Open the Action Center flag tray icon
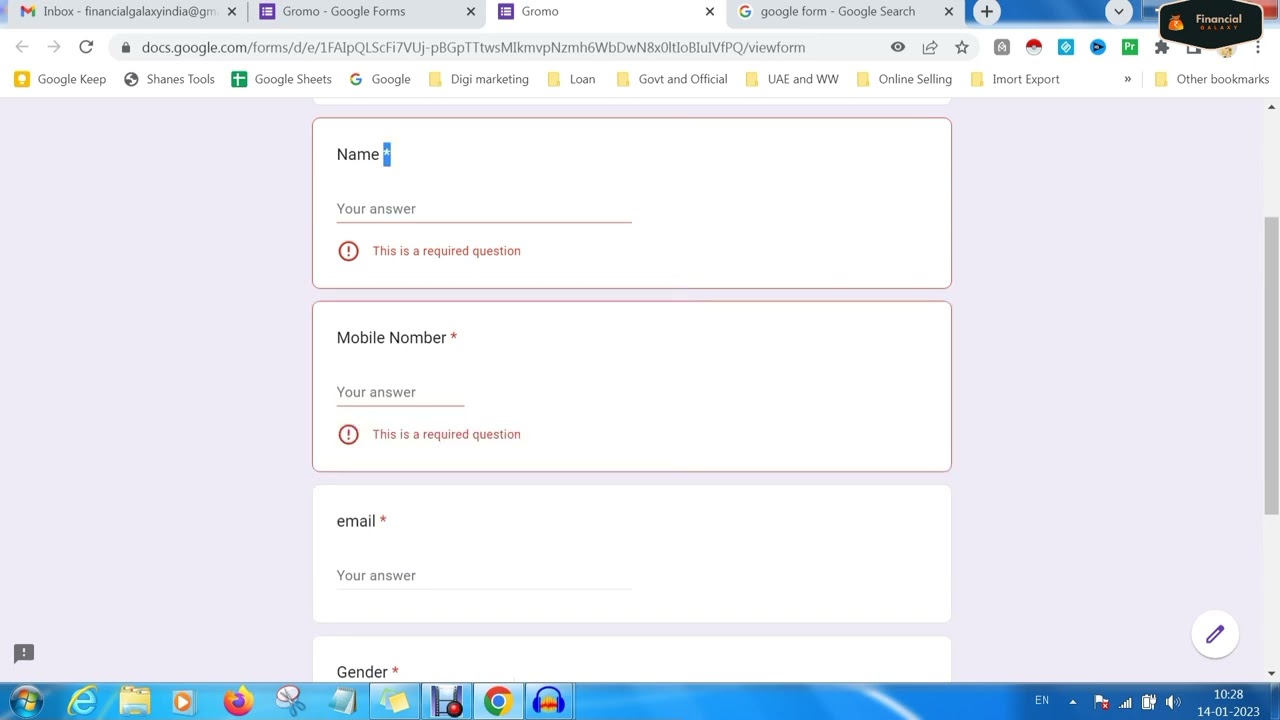This screenshot has height=720, width=1280. tap(1101, 701)
